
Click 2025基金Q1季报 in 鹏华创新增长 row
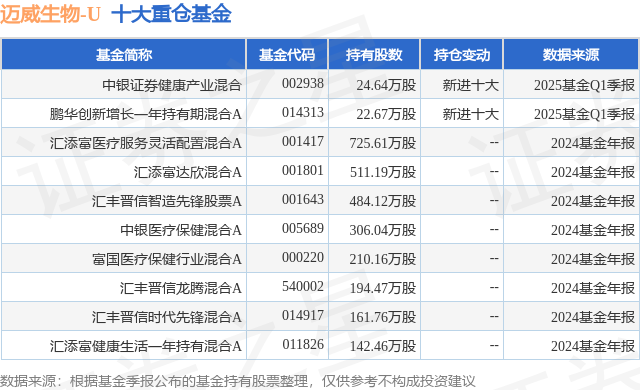[x=584, y=114]
